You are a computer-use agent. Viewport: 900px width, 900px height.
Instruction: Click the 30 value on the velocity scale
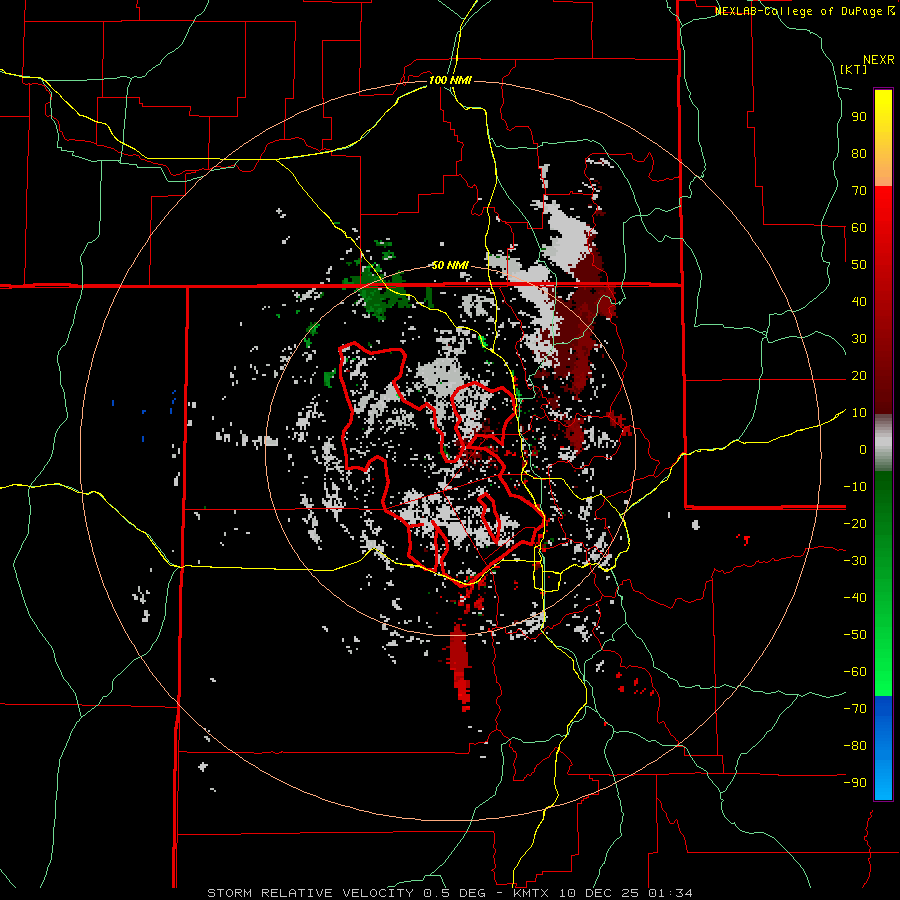click(x=859, y=339)
